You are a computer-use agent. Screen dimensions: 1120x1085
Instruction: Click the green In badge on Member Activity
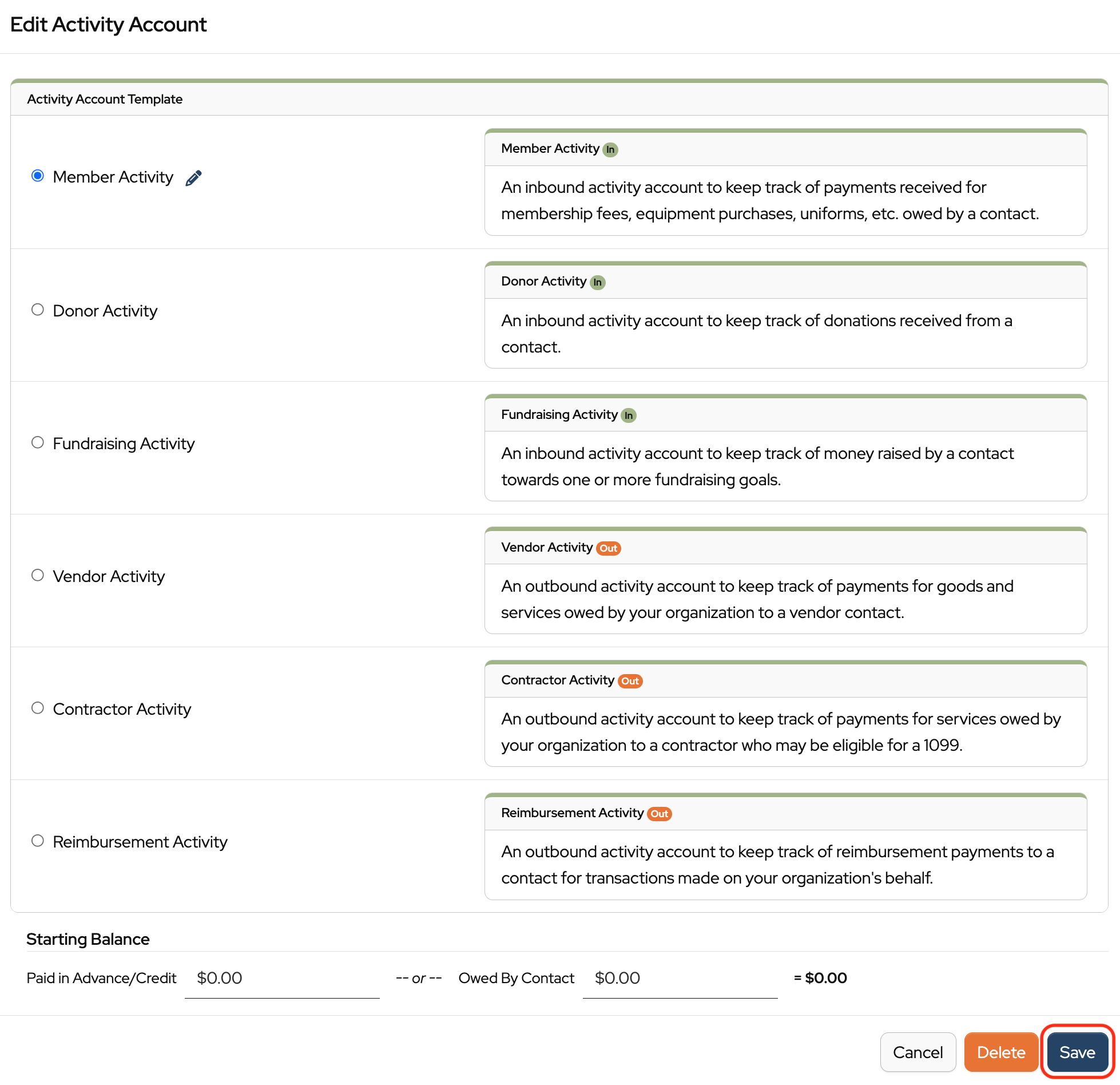click(x=610, y=149)
